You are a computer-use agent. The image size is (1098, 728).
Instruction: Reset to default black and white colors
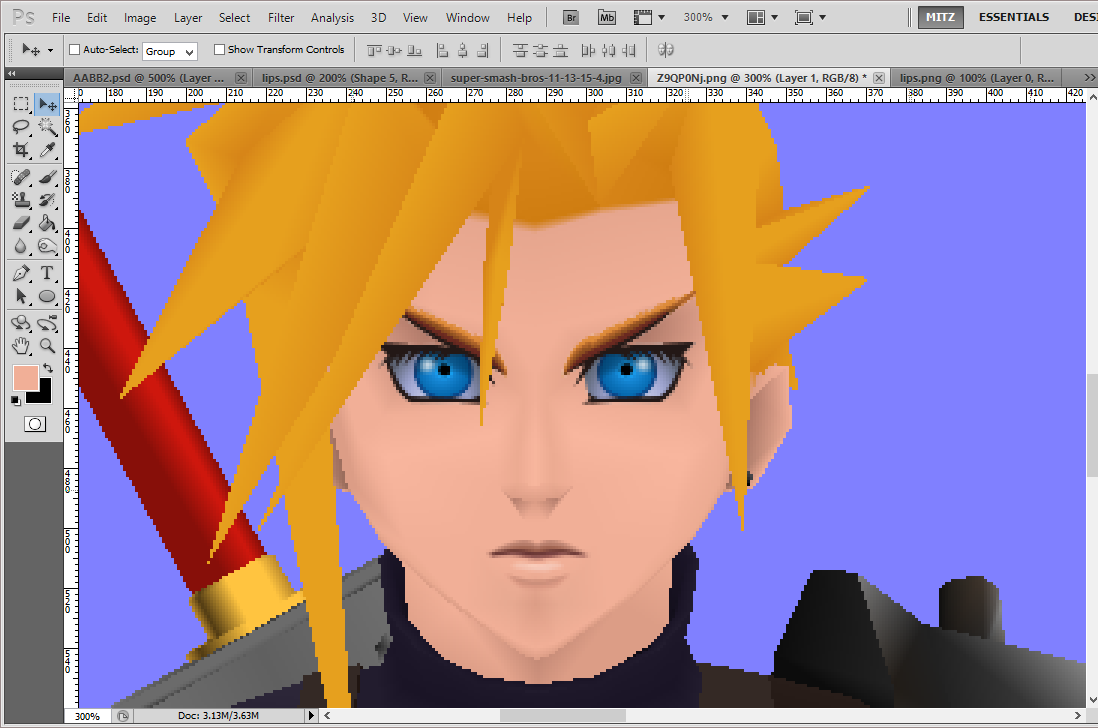pos(15,400)
